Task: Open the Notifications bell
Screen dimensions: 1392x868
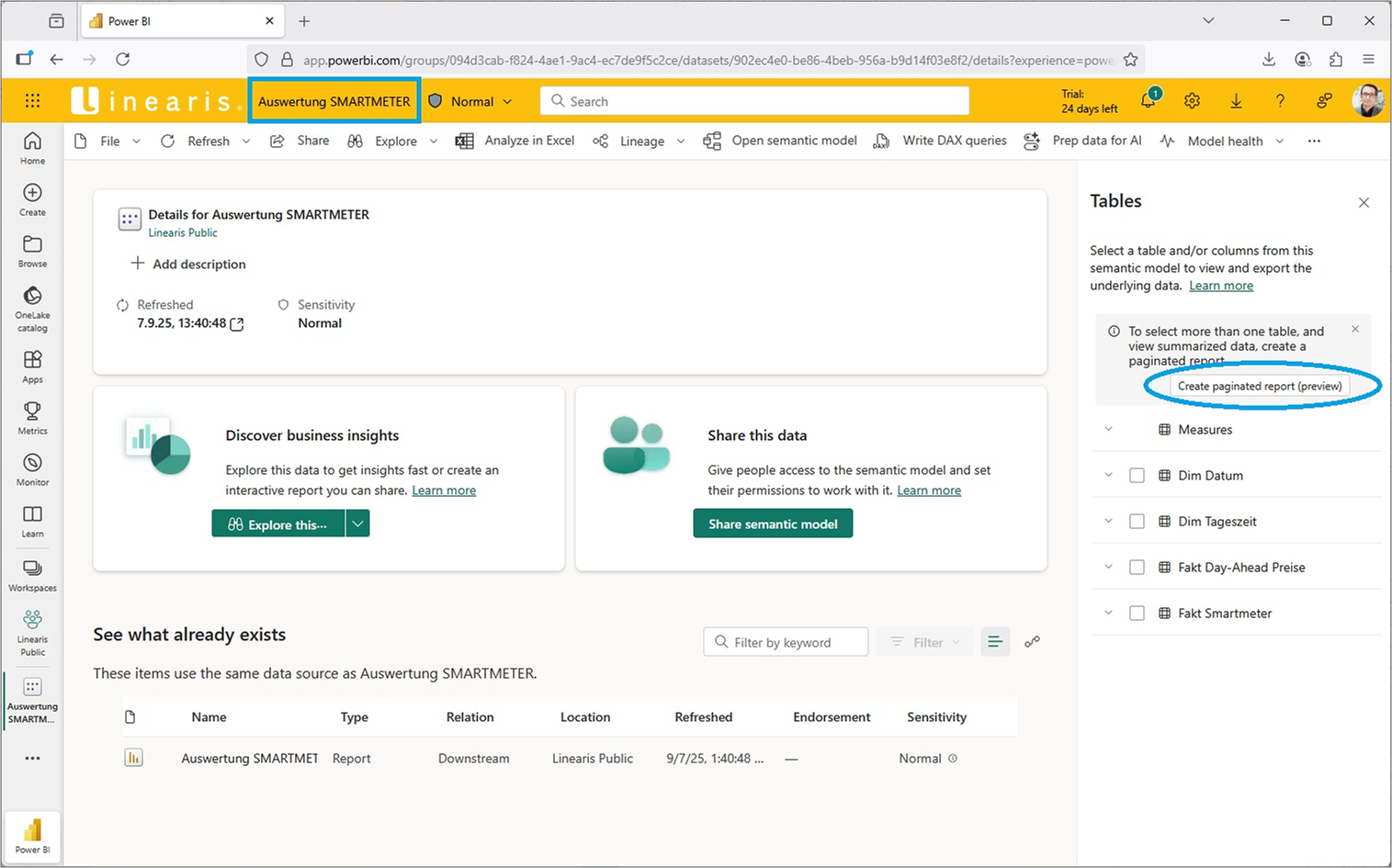Action: point(1148,101)
